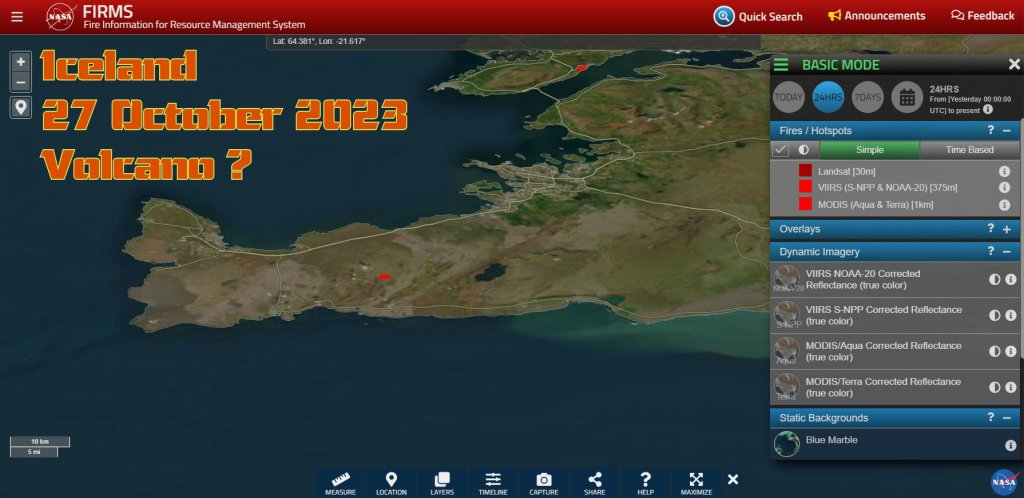Open the Announcements link

point(876,16)
